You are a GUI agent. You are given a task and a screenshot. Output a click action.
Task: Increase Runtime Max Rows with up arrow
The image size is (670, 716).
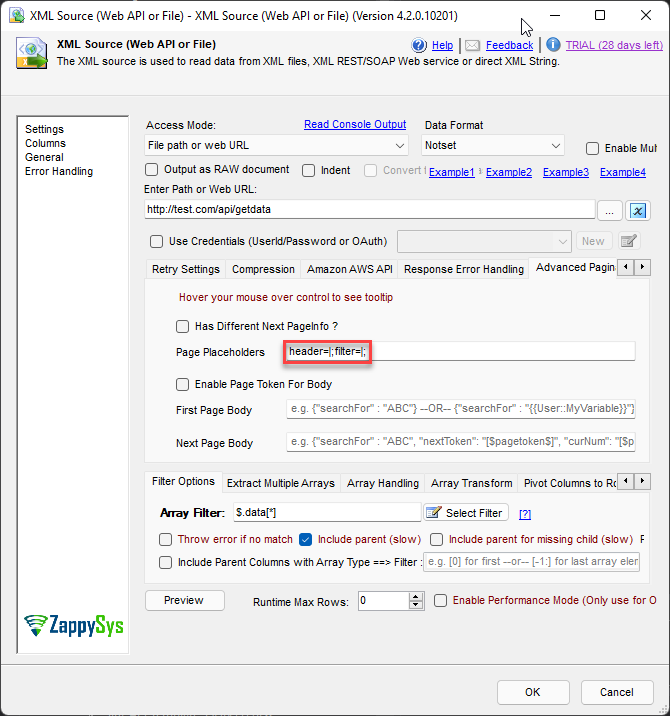pos(416,596)
